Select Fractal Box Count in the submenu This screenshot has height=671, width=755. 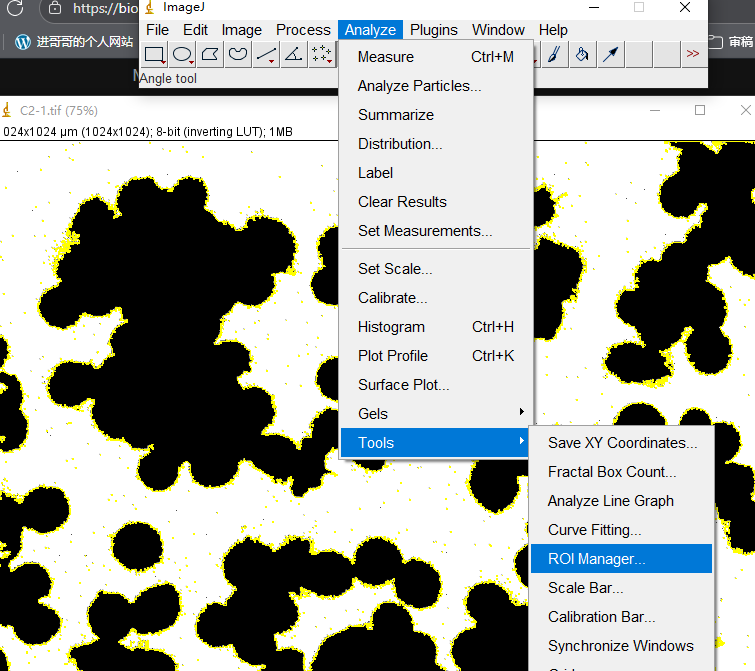click(612, 472)
